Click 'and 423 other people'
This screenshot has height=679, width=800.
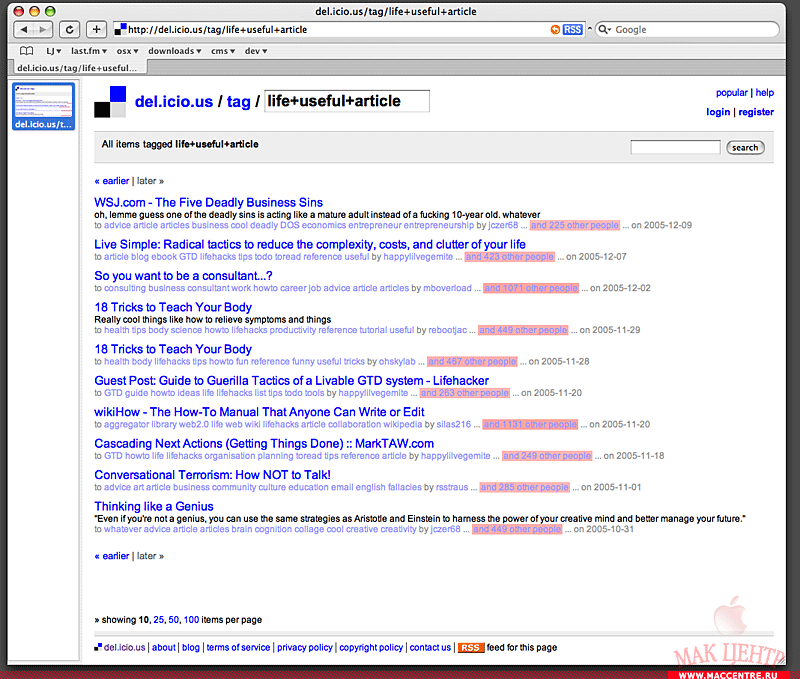(x=509, y=257)
